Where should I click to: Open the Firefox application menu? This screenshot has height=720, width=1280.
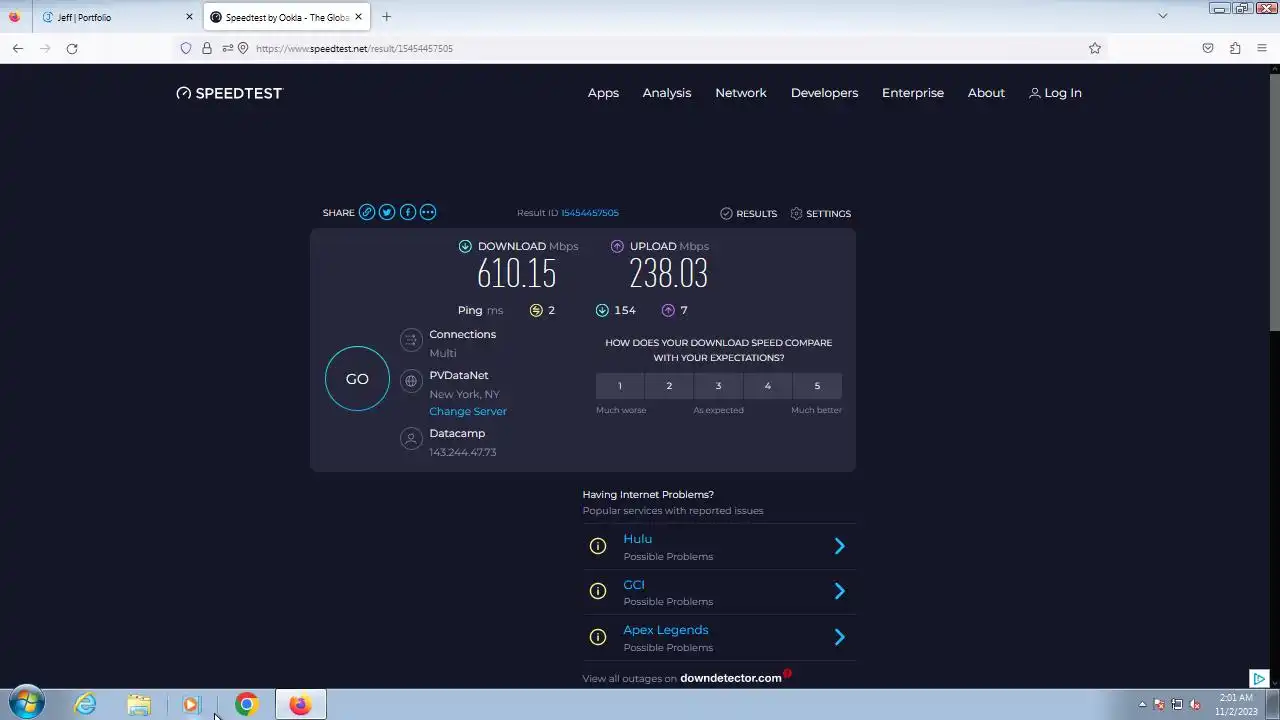(1262, 48)
